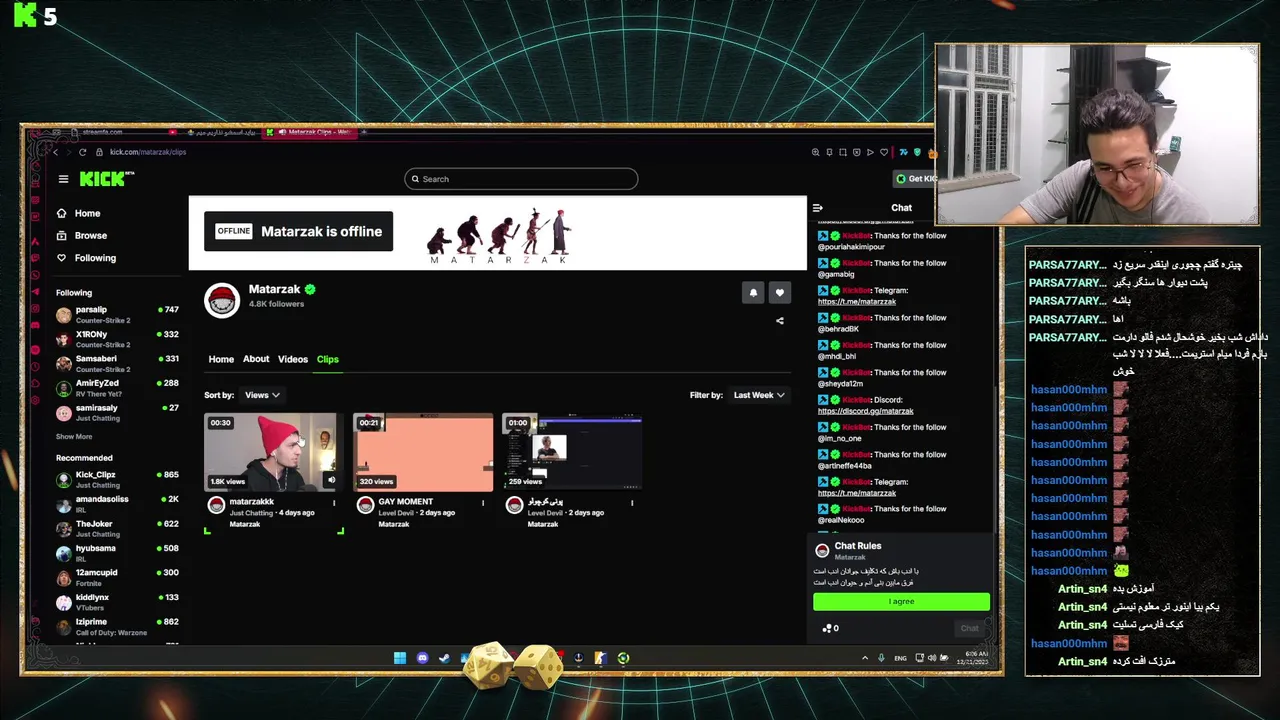
Task: Collapse the chat panel with arrow icon
Action: tap(818, 208)
